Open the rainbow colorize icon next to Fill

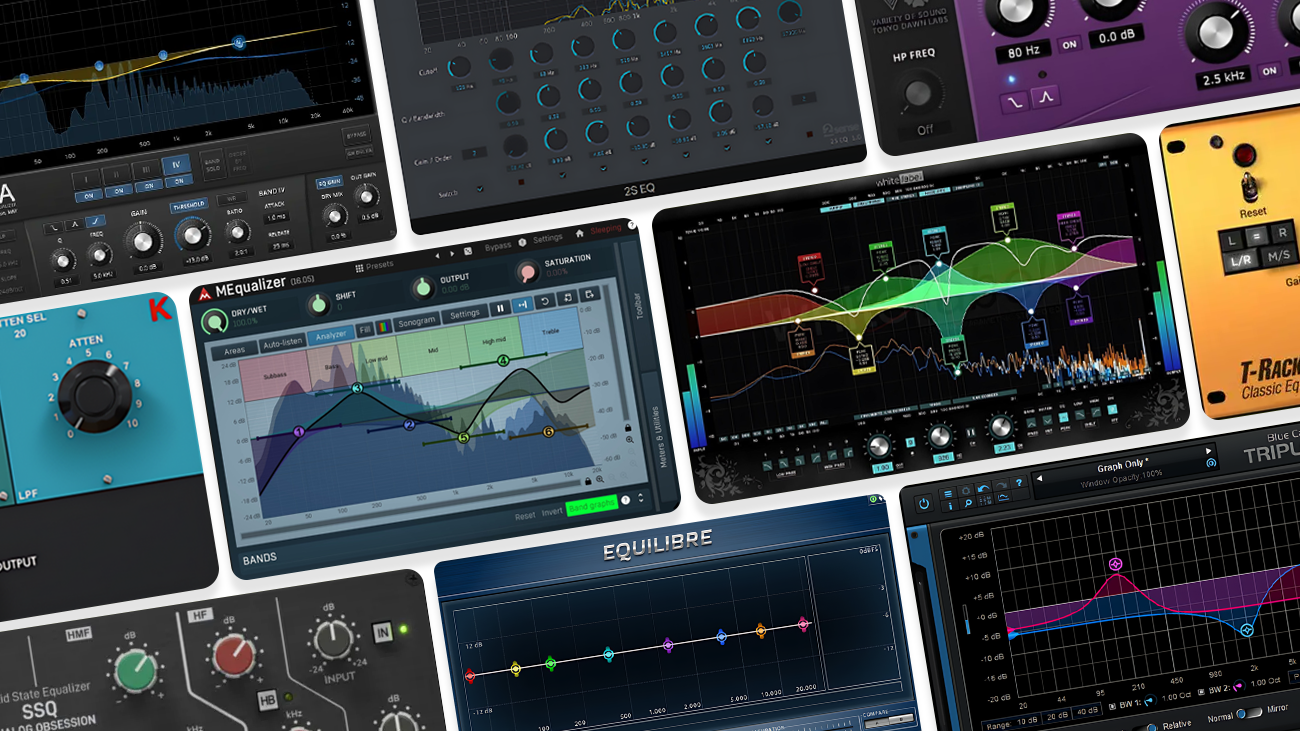pos(385,327)
